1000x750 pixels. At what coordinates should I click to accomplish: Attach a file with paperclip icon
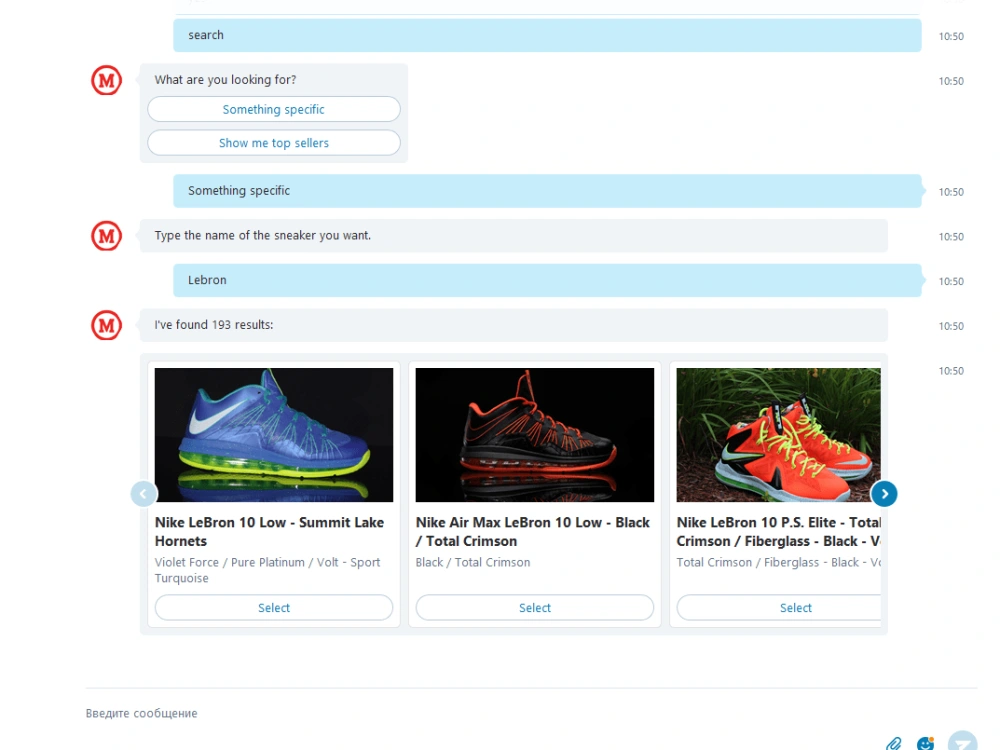click(893, 744)
